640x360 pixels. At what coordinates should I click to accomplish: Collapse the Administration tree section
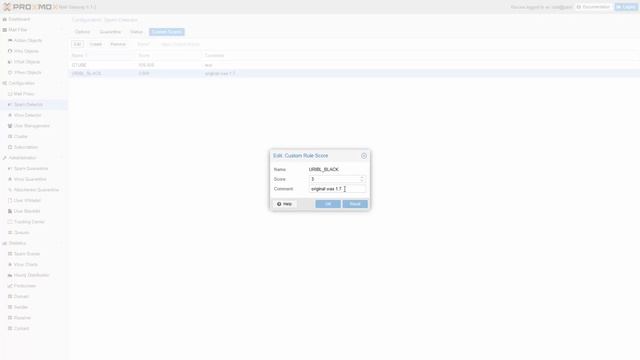click(x=62, y=158)
